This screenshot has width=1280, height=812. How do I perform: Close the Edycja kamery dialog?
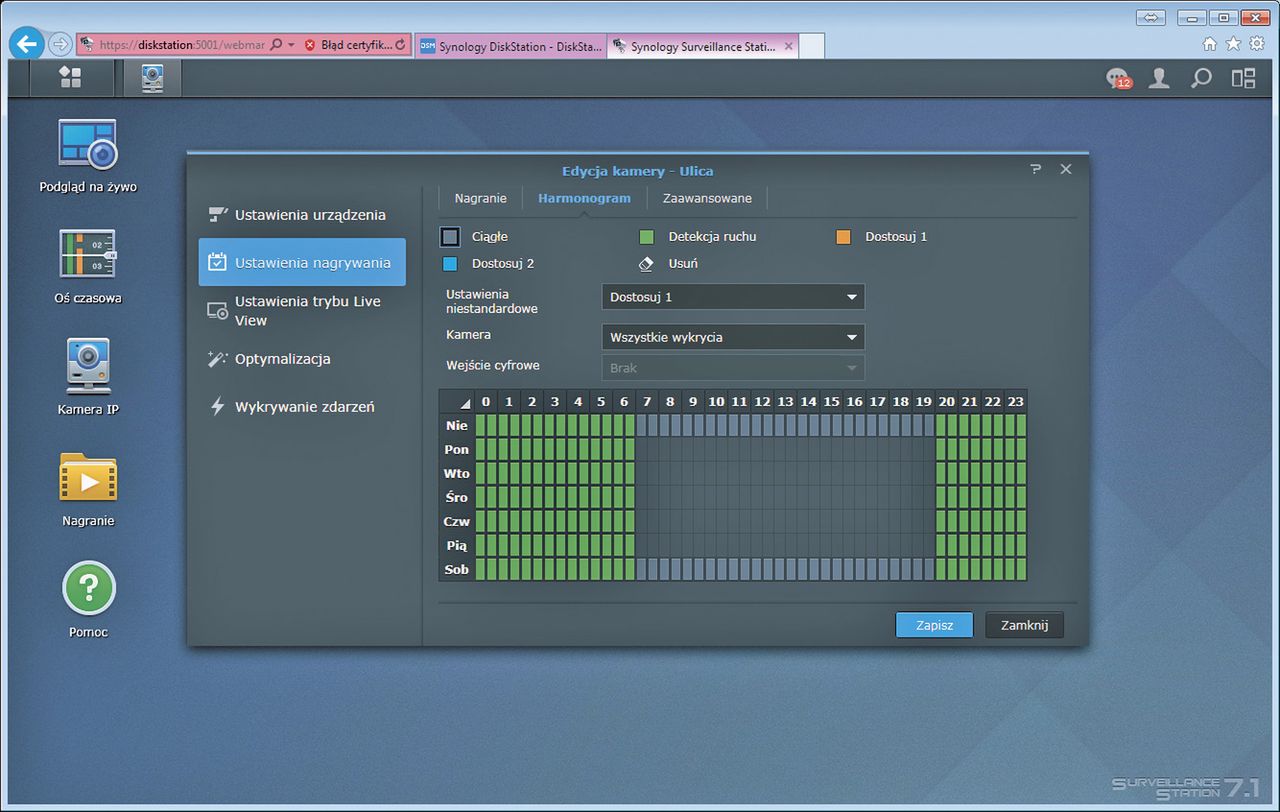tap(1066, 169)
